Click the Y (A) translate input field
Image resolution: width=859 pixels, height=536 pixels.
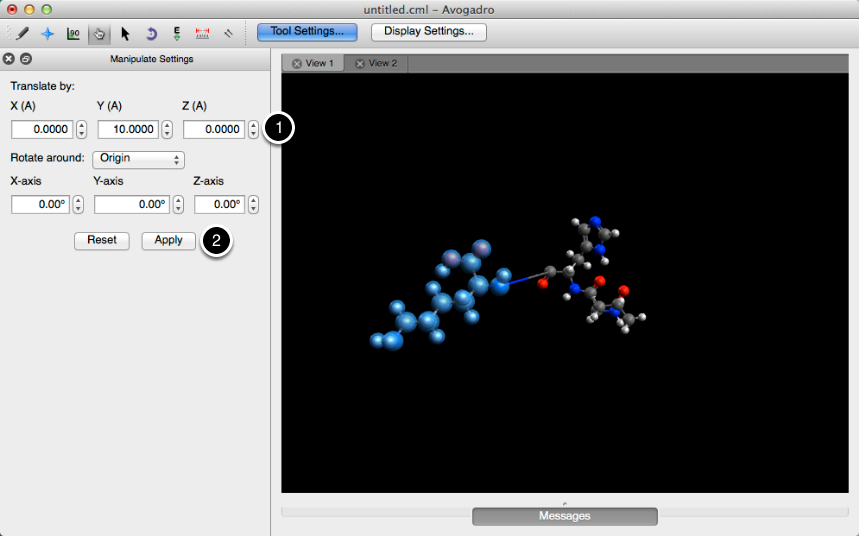coord(128,129)
